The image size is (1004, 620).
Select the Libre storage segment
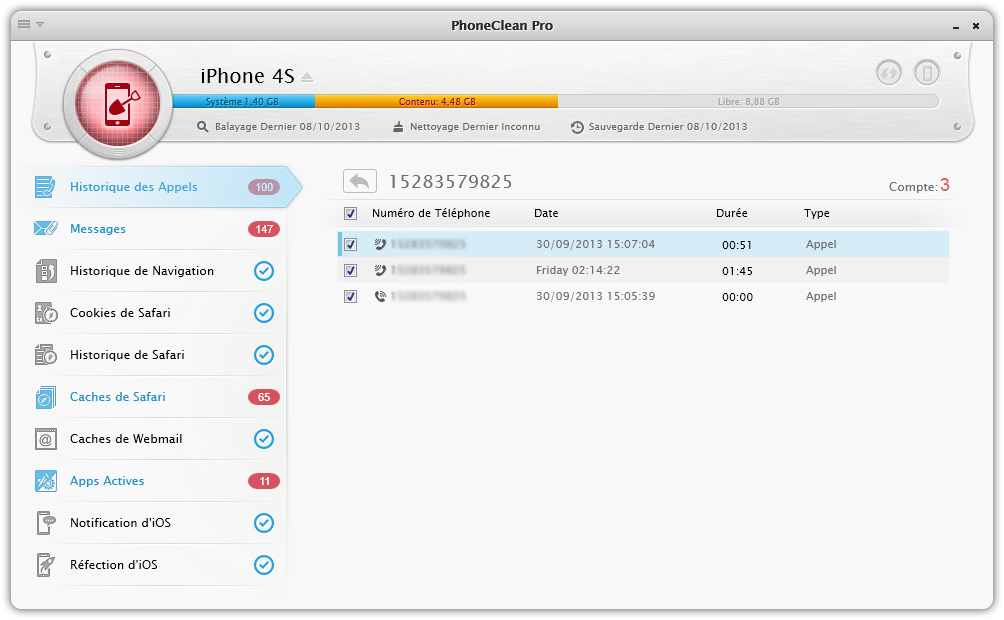[x=748, y=101]
